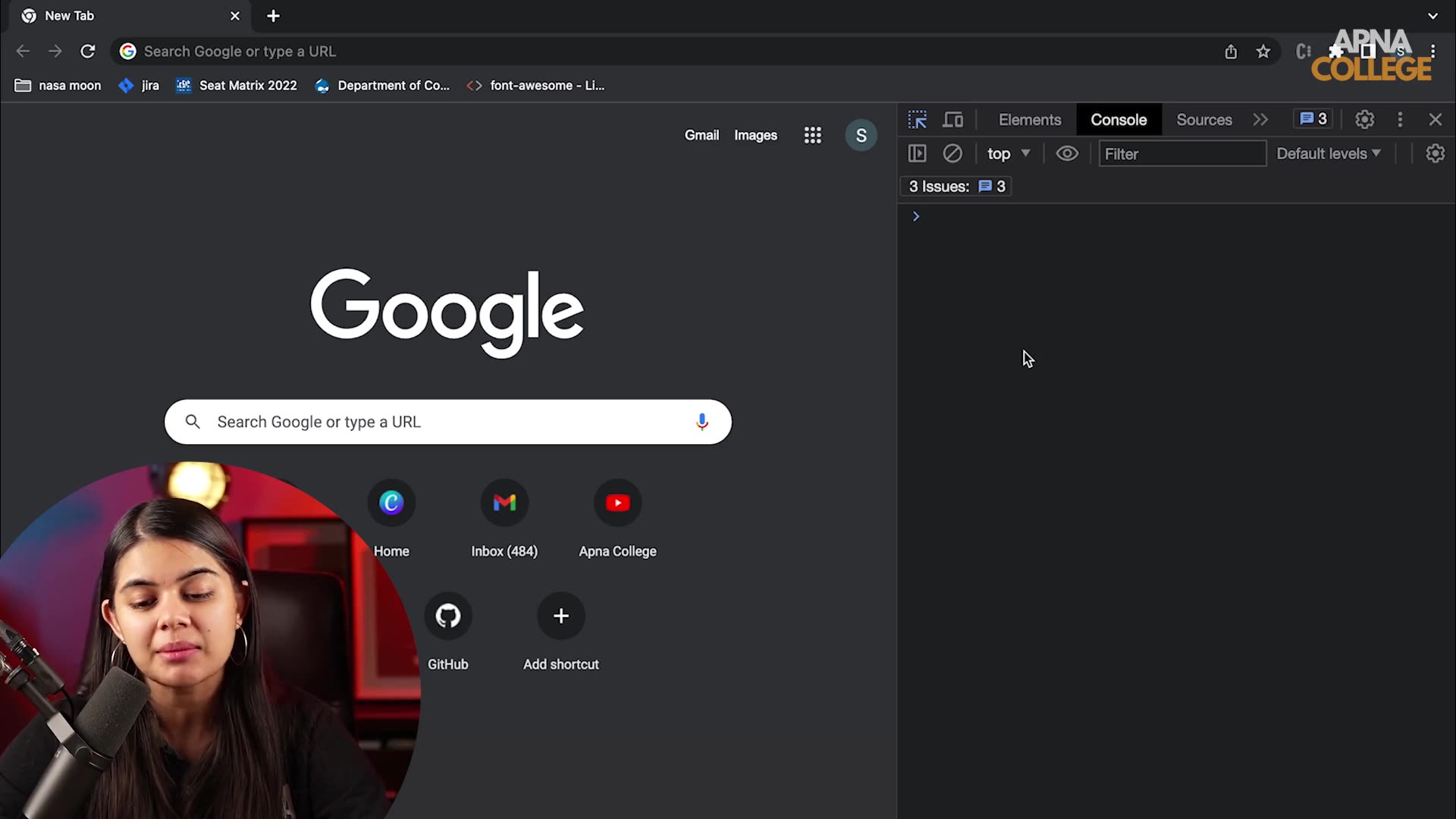
Task: Open the Inbox (484) Gmail shortcut
Action: 504,519
